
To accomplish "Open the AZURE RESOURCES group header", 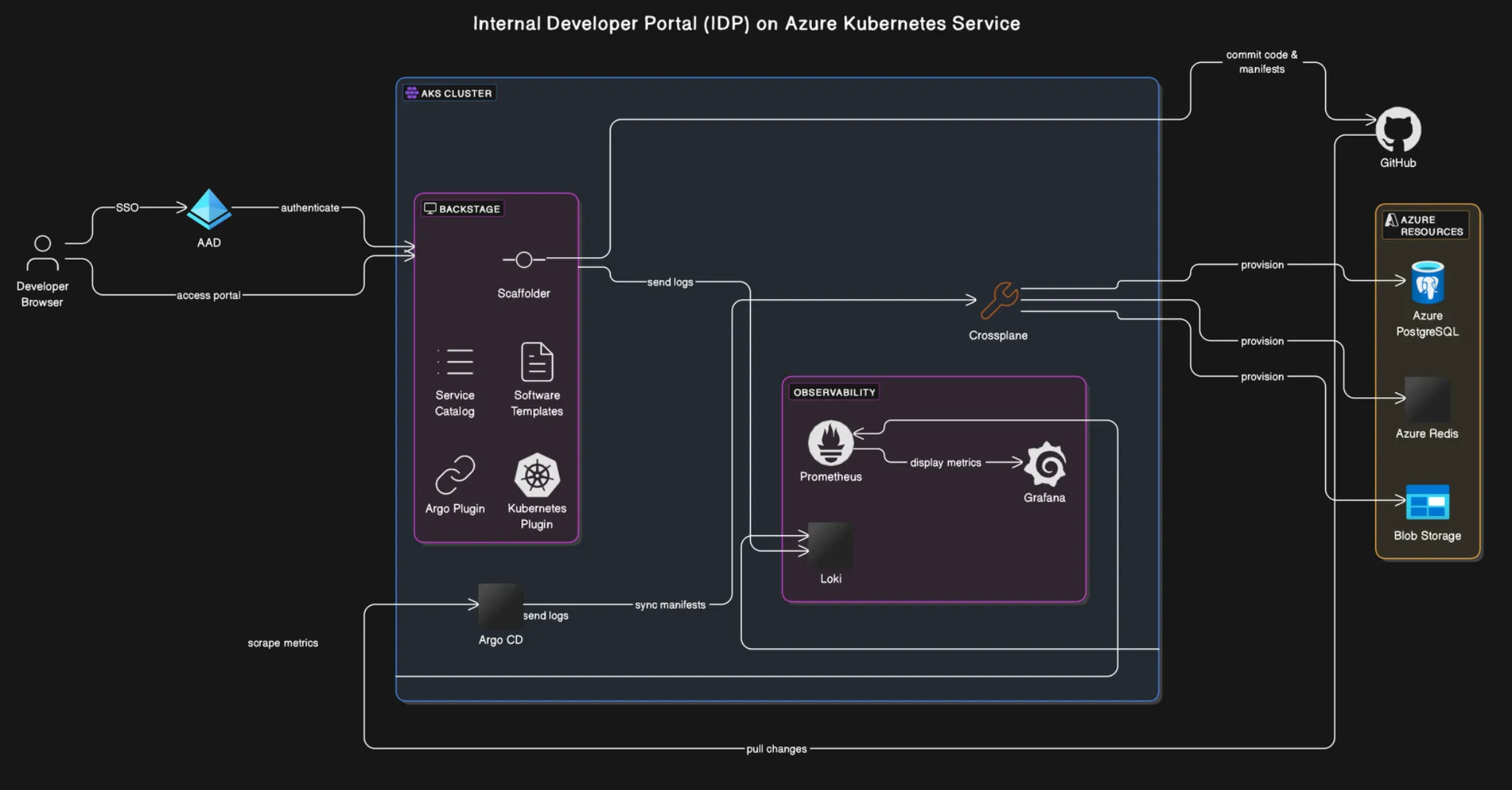I will click(1425, 224).
